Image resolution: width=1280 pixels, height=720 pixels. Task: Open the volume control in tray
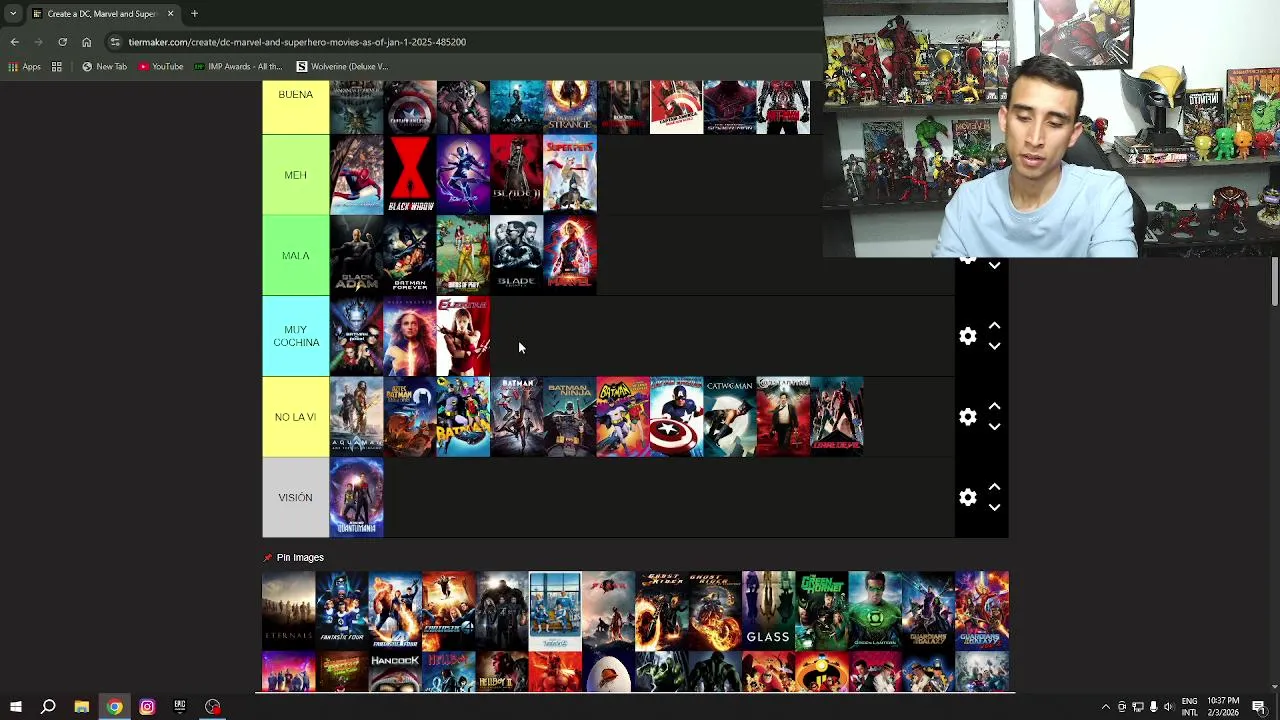pos(1168,707)
